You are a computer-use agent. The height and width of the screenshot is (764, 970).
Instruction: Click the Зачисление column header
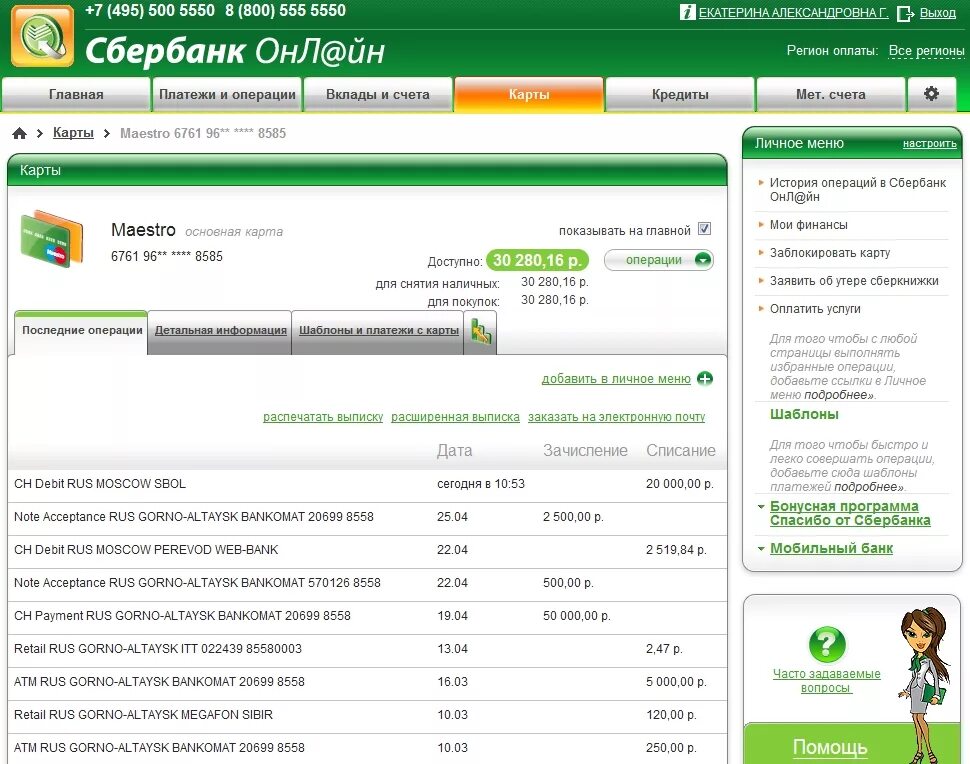585,450
